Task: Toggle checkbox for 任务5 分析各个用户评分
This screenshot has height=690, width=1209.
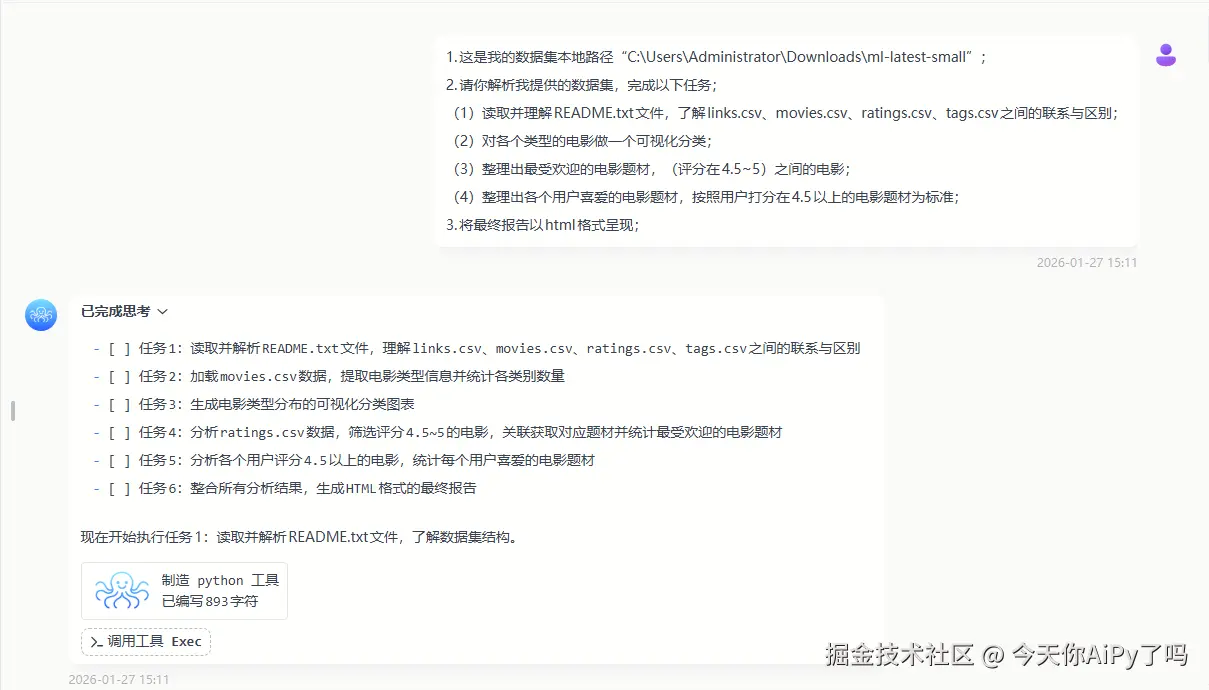Action: point(120,461)
